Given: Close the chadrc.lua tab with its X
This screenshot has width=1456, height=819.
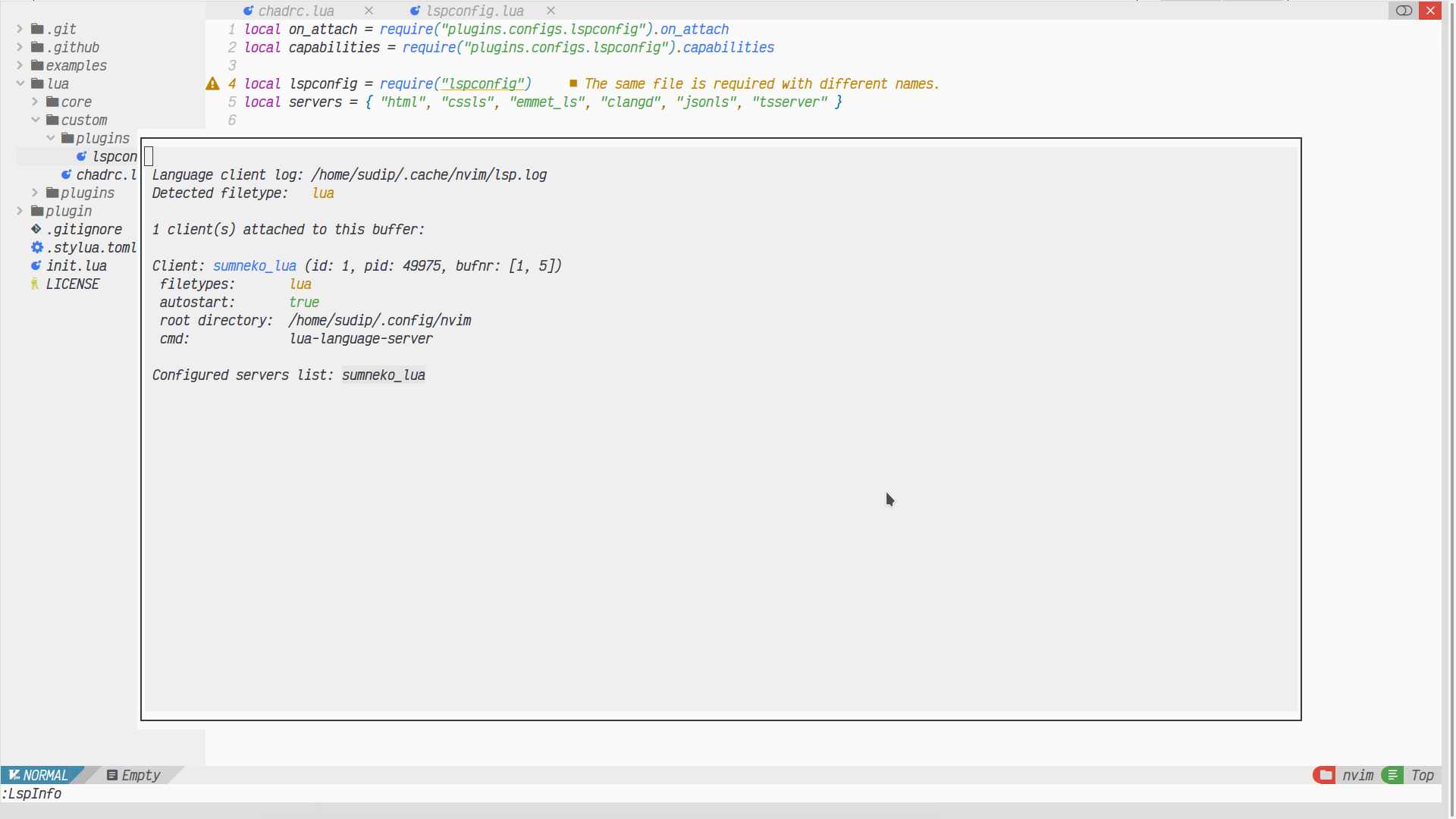Looking at the screenshot, I should [369, 11].
